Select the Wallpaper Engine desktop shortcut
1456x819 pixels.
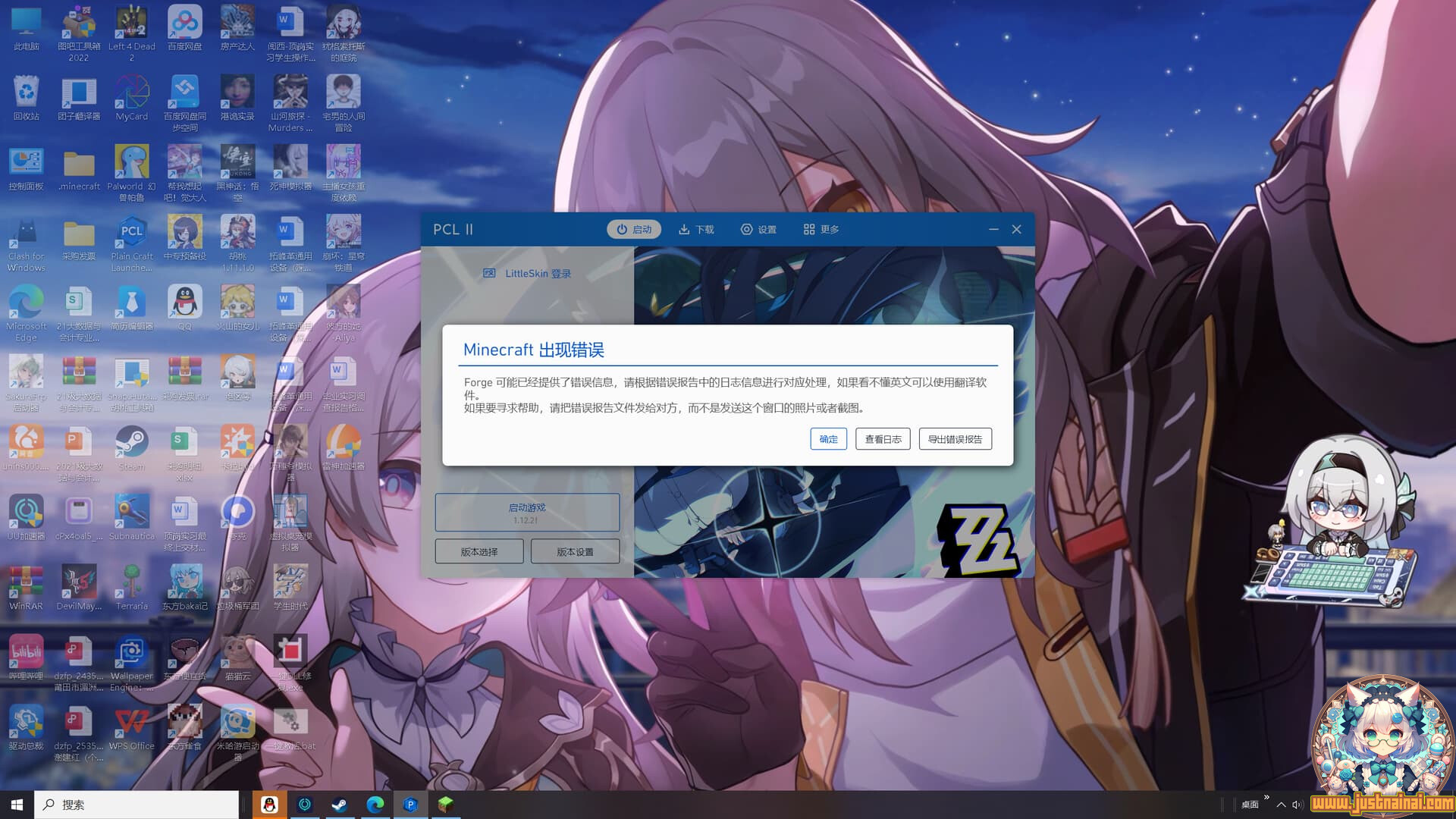(131, 663)
